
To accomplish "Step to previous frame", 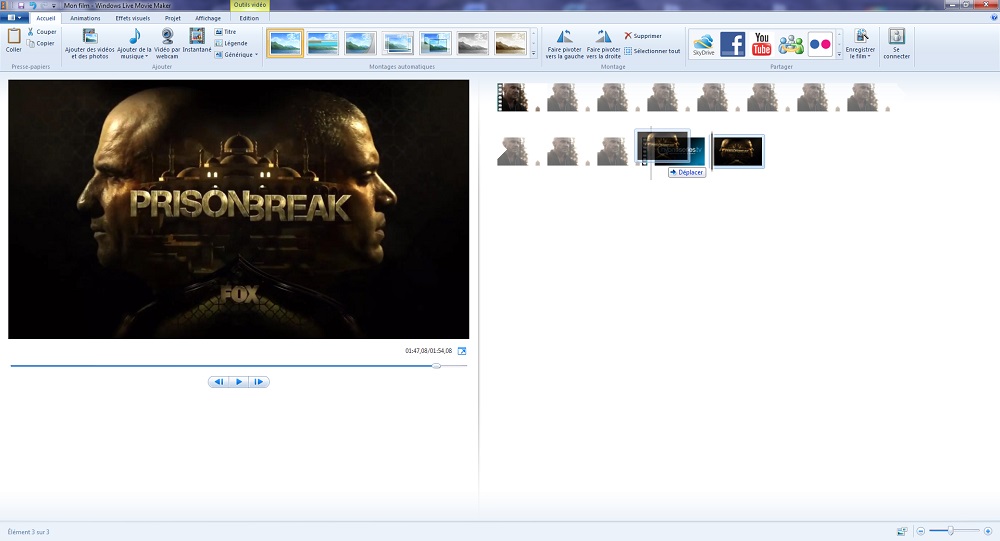I will [219, 382].
